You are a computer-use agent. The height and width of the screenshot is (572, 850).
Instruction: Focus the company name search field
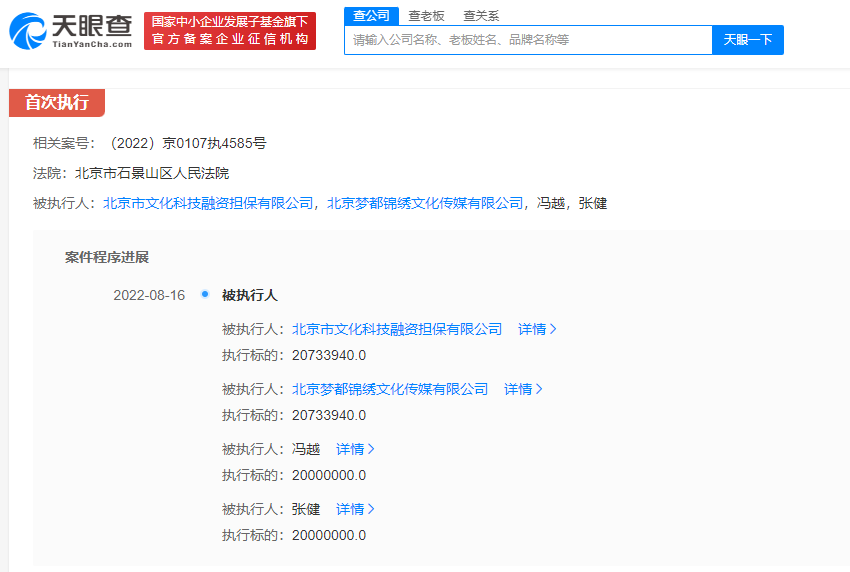click(x=528, y=40)
